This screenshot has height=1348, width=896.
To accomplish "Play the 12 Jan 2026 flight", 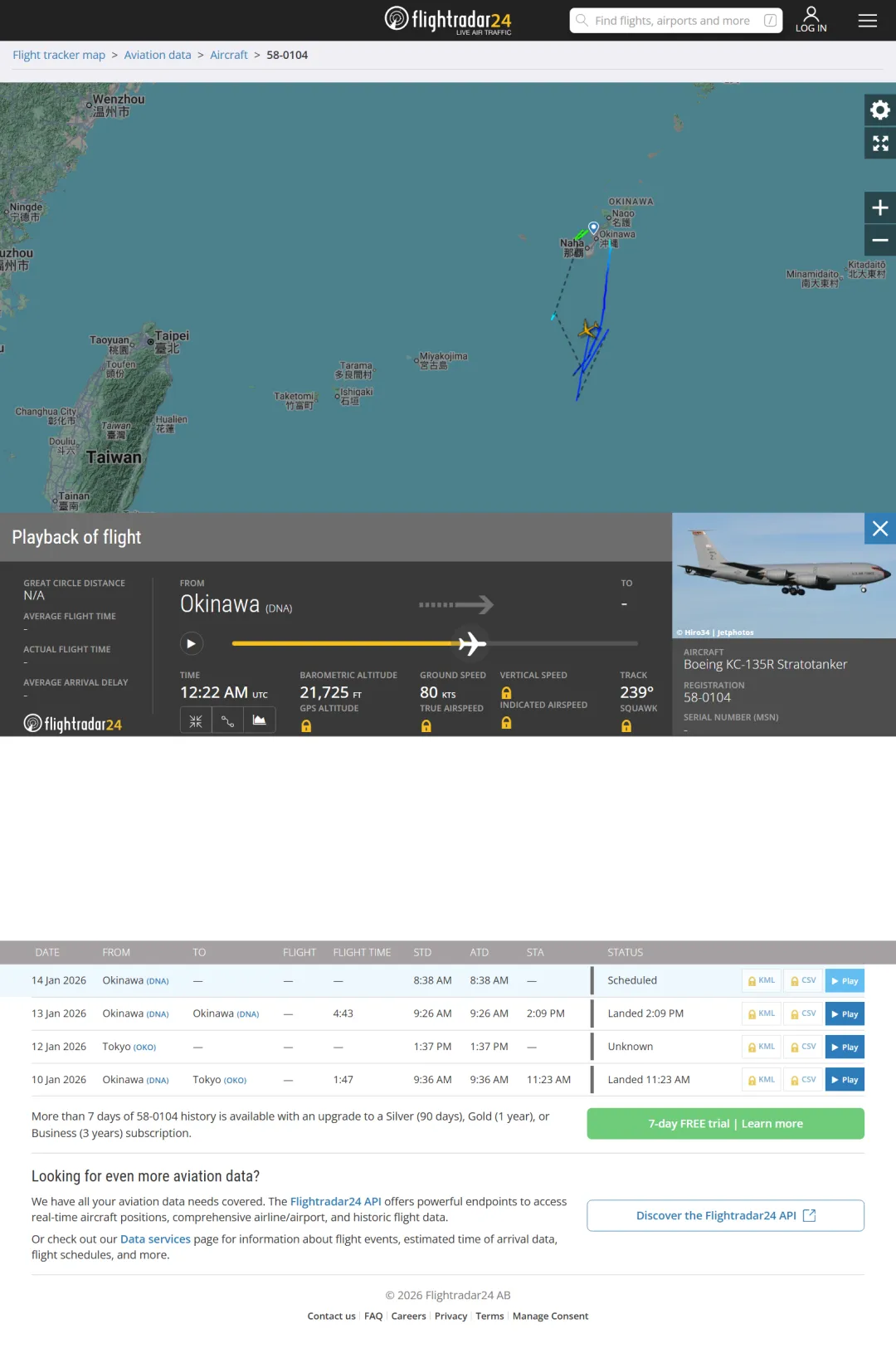I will (845, 1047).
